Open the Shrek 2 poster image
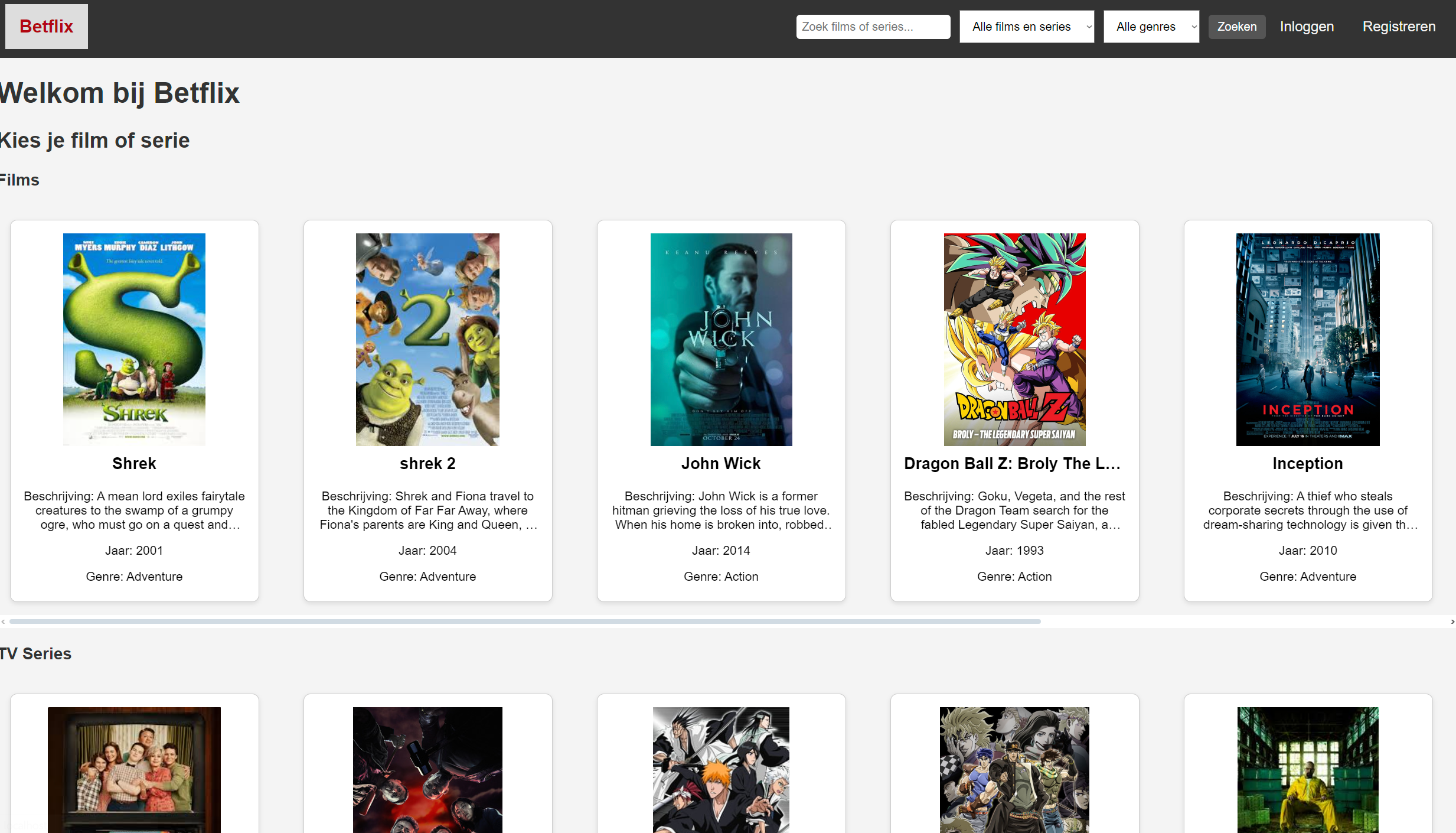1456x833 pixels. [427, 339]
